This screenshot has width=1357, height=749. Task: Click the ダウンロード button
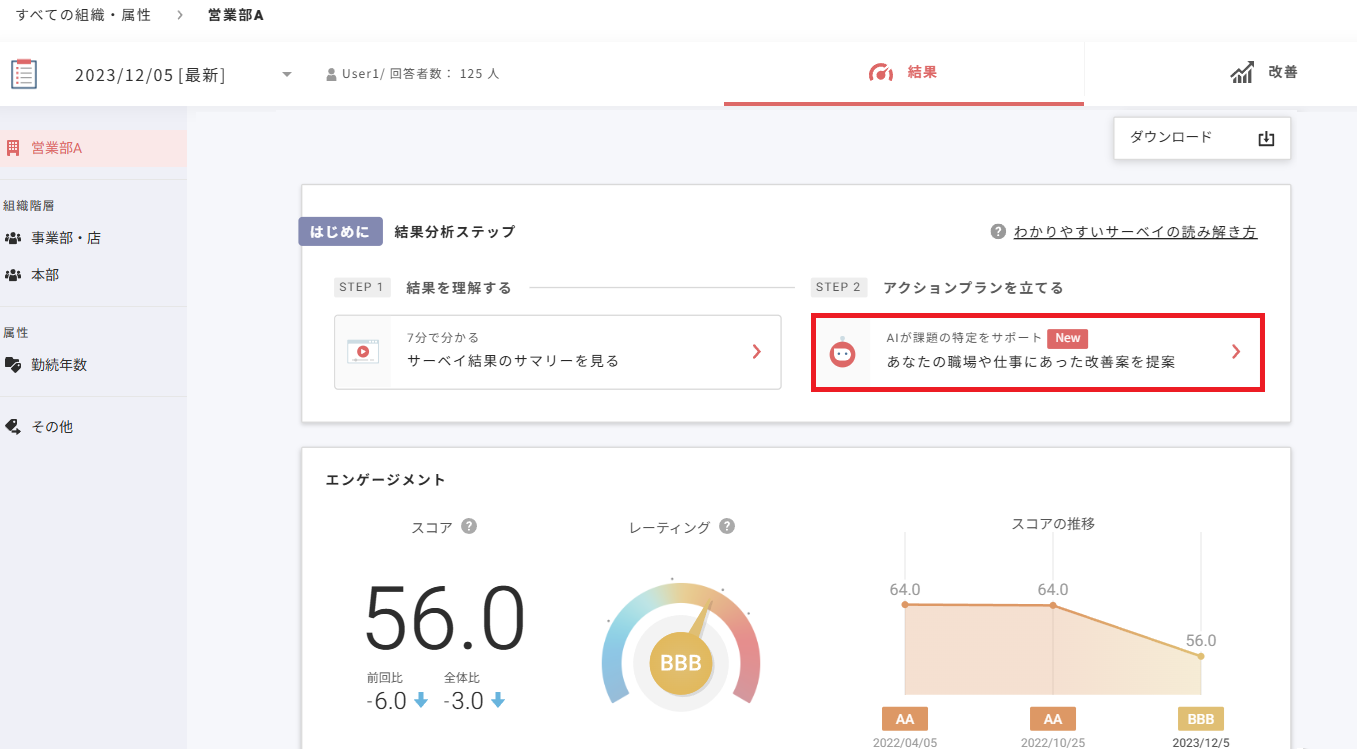[x=1201, y=137]
